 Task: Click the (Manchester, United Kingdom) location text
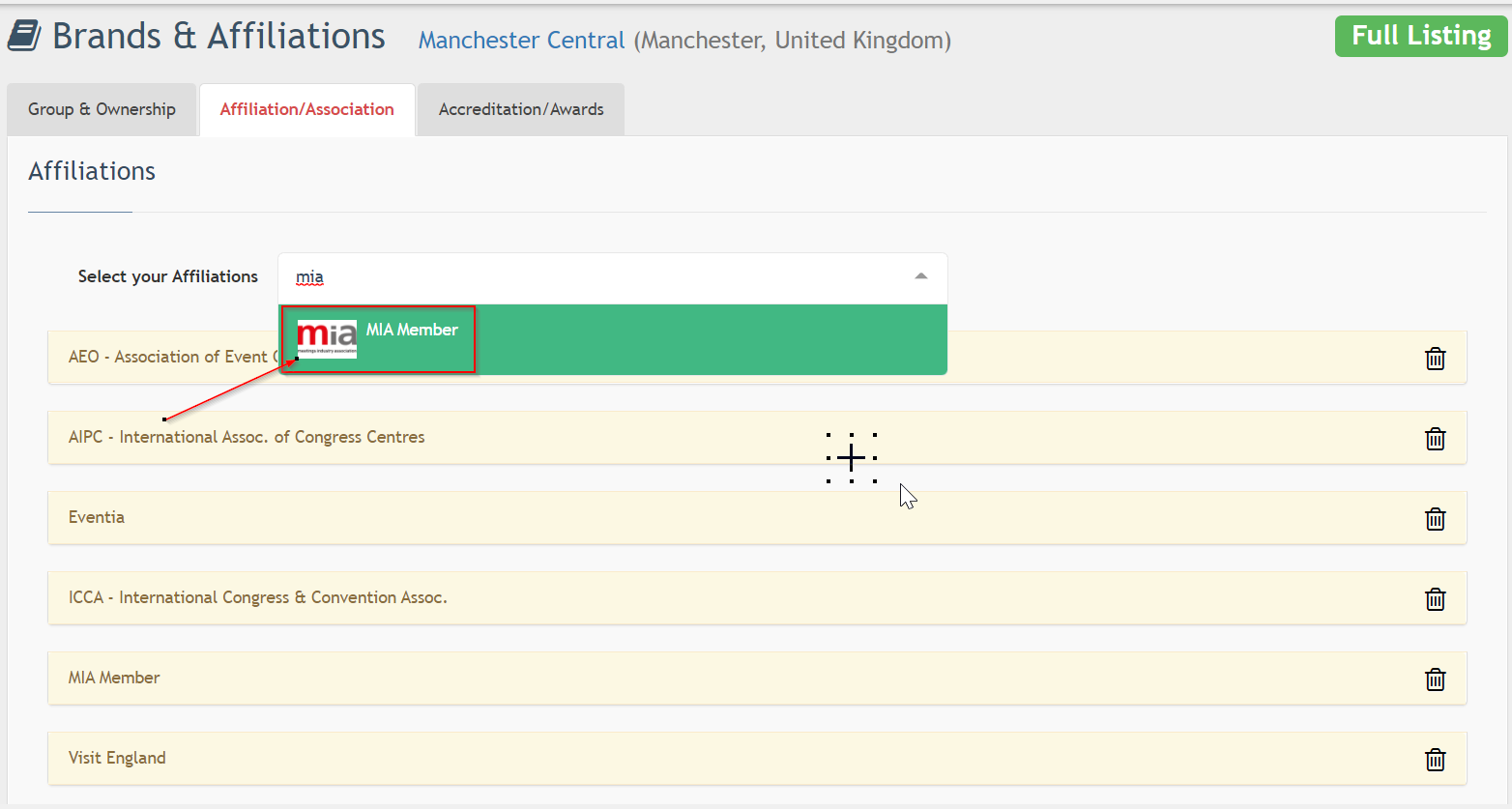click(x=793, y=41)
